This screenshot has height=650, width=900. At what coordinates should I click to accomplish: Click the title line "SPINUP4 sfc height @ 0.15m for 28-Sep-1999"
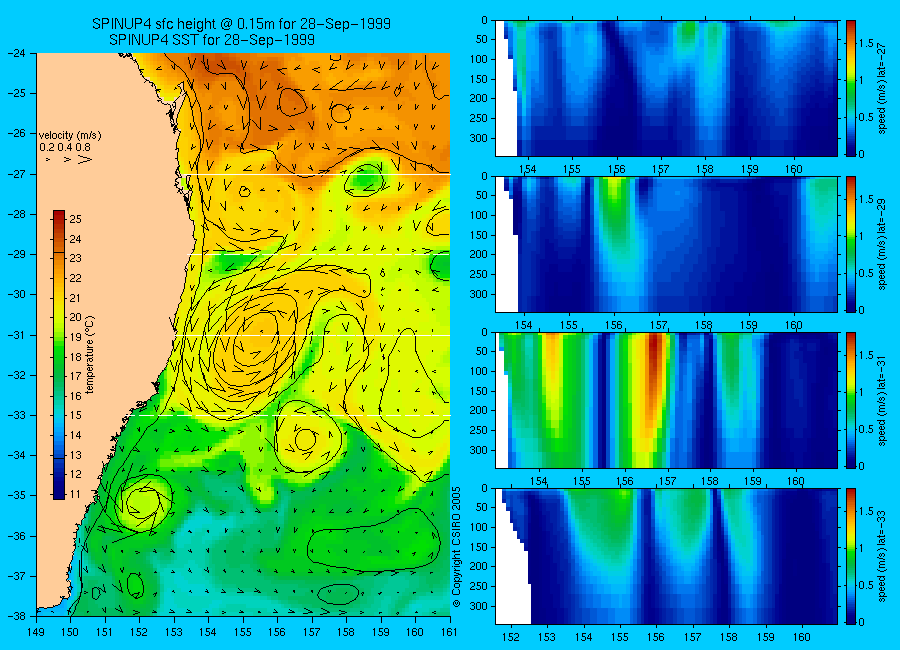(x=241, y=24)
